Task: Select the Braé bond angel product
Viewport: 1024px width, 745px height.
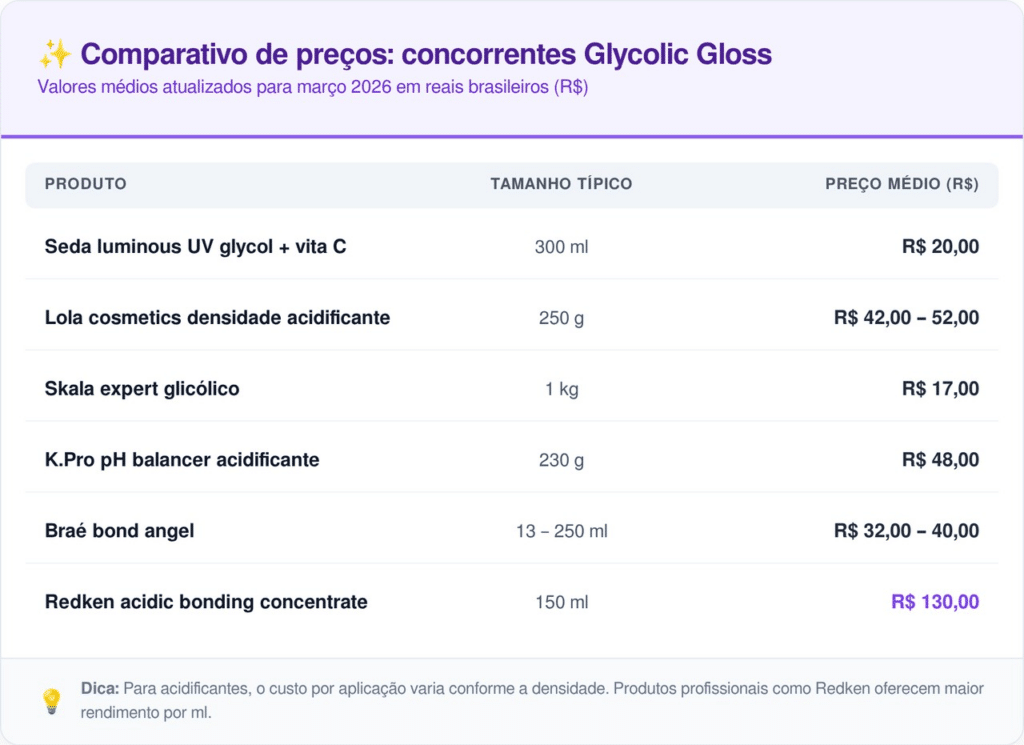Action: point(120,531)
